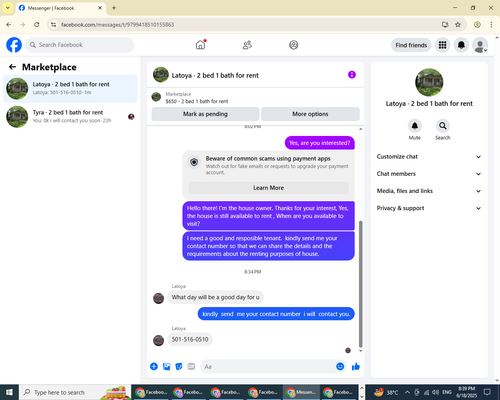
Task: Click the taskbar volume icon
Action: [435, 392]
